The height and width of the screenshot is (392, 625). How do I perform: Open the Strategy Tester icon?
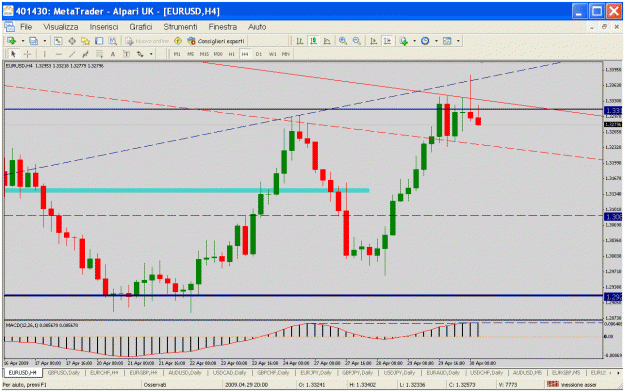click(113, 41)
